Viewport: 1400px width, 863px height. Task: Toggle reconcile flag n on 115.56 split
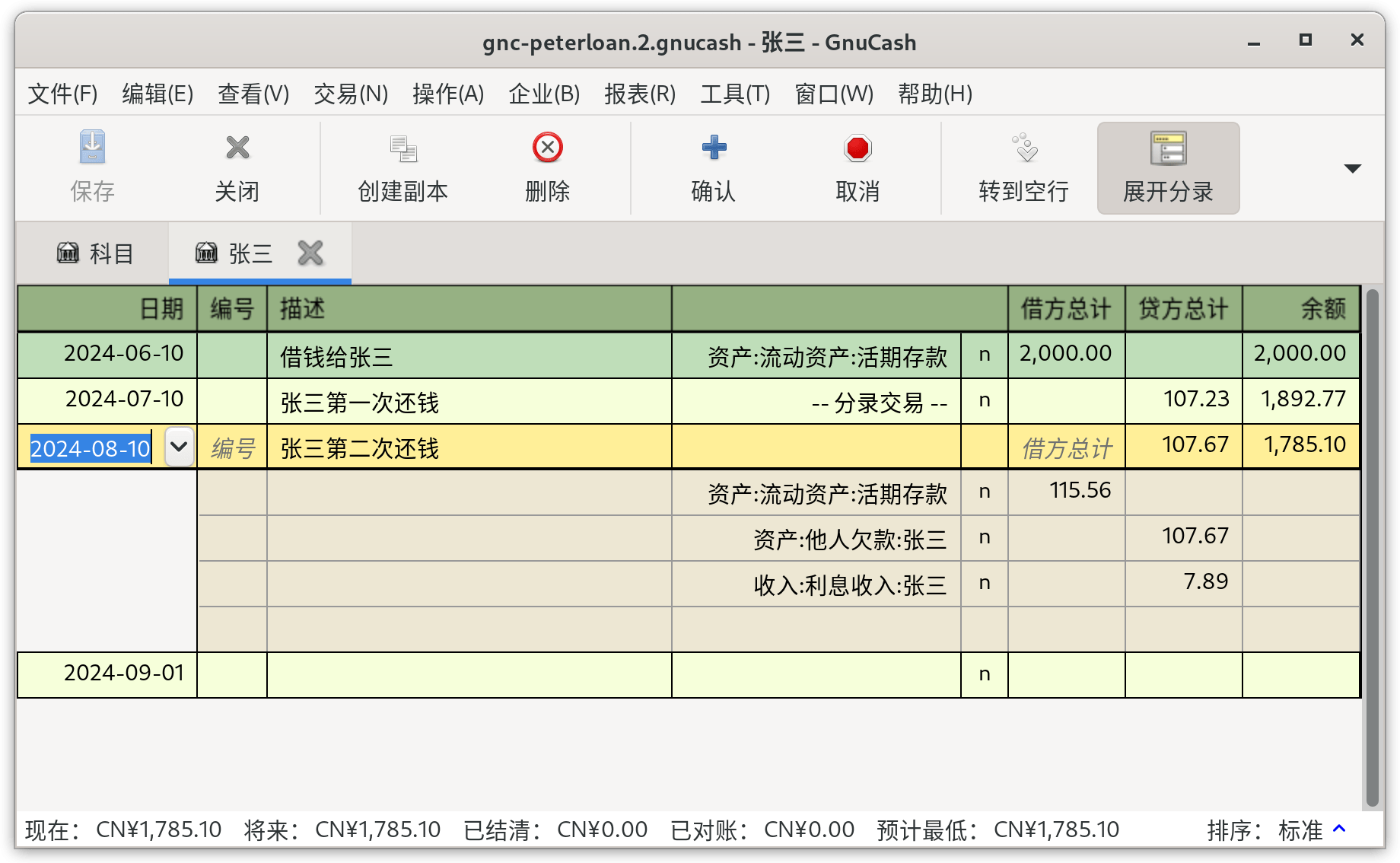point(985,492)
